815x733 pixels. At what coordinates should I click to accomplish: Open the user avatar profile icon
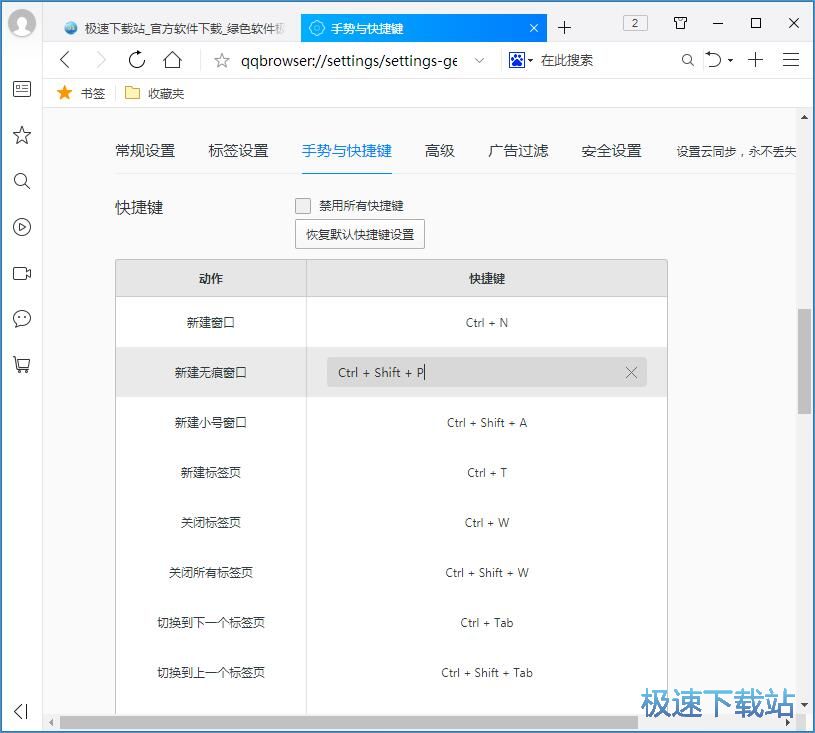pos(22,23)
